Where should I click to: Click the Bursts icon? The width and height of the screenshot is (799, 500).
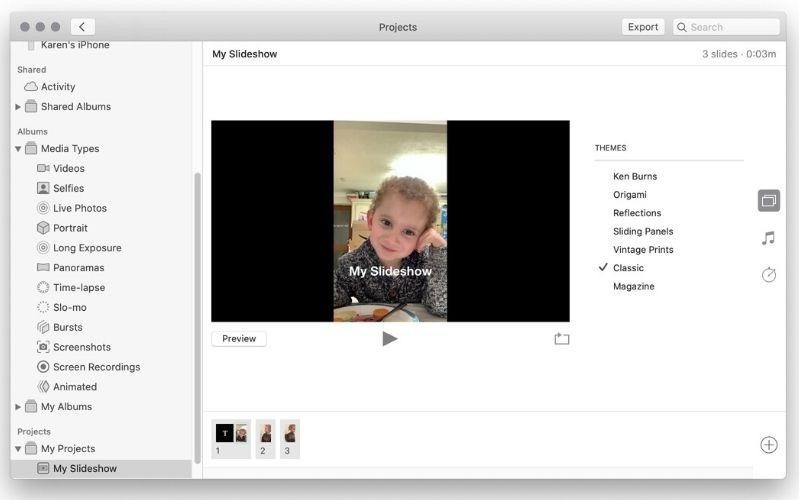43,327
